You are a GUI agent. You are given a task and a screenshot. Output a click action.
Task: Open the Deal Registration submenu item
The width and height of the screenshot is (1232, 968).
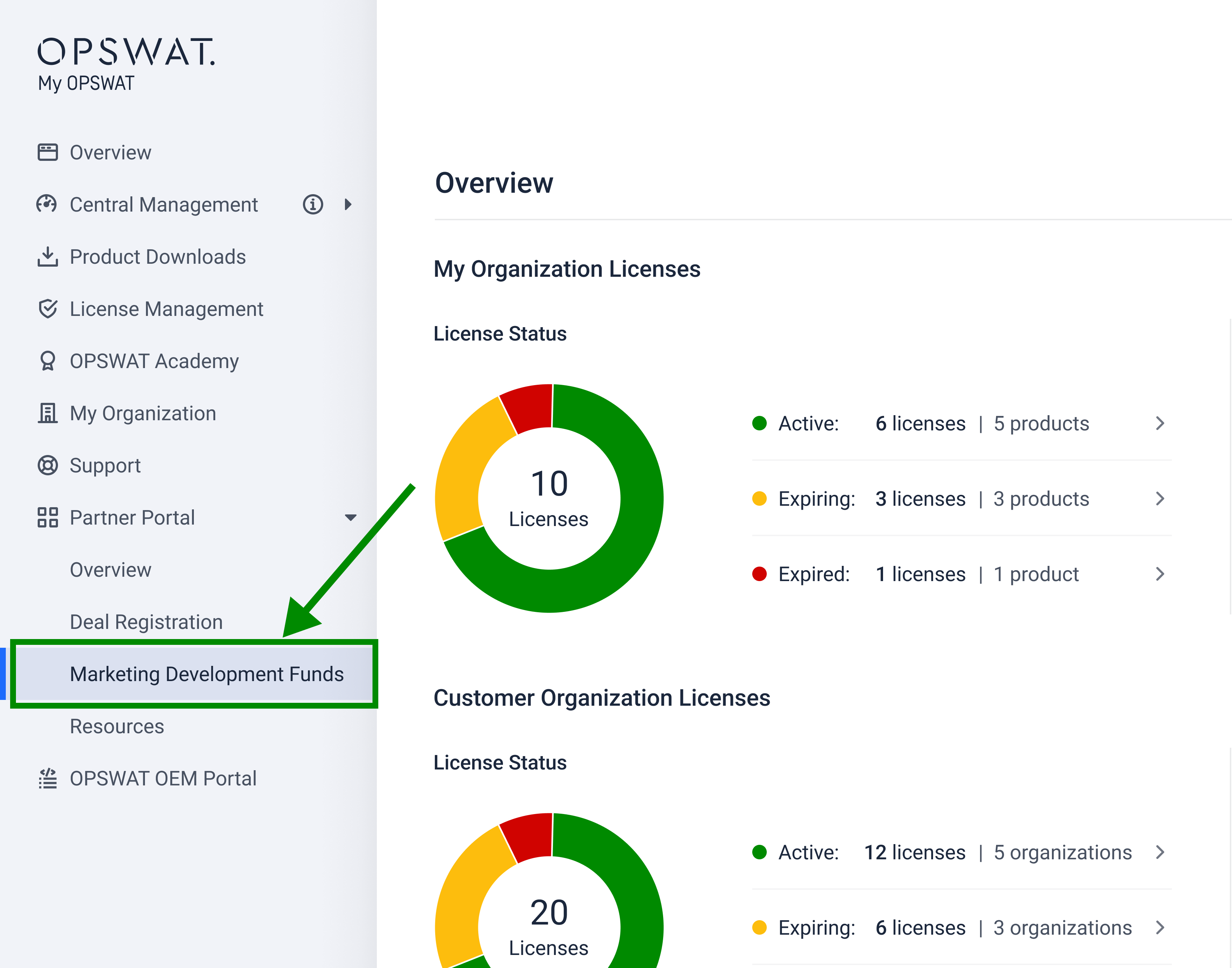[146, 622]
